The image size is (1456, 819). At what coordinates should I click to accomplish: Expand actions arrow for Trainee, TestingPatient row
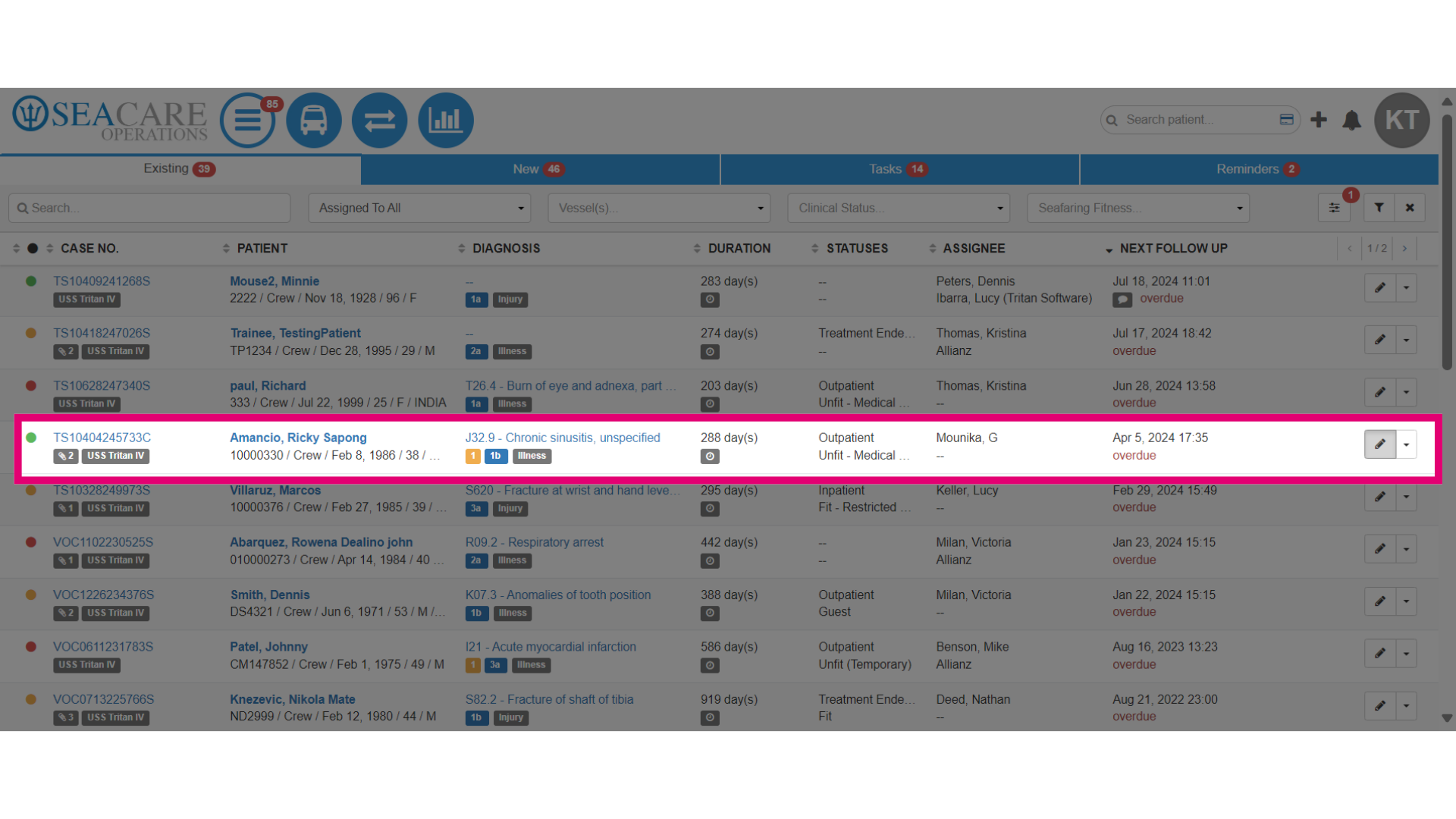[x=1407, y=340]
